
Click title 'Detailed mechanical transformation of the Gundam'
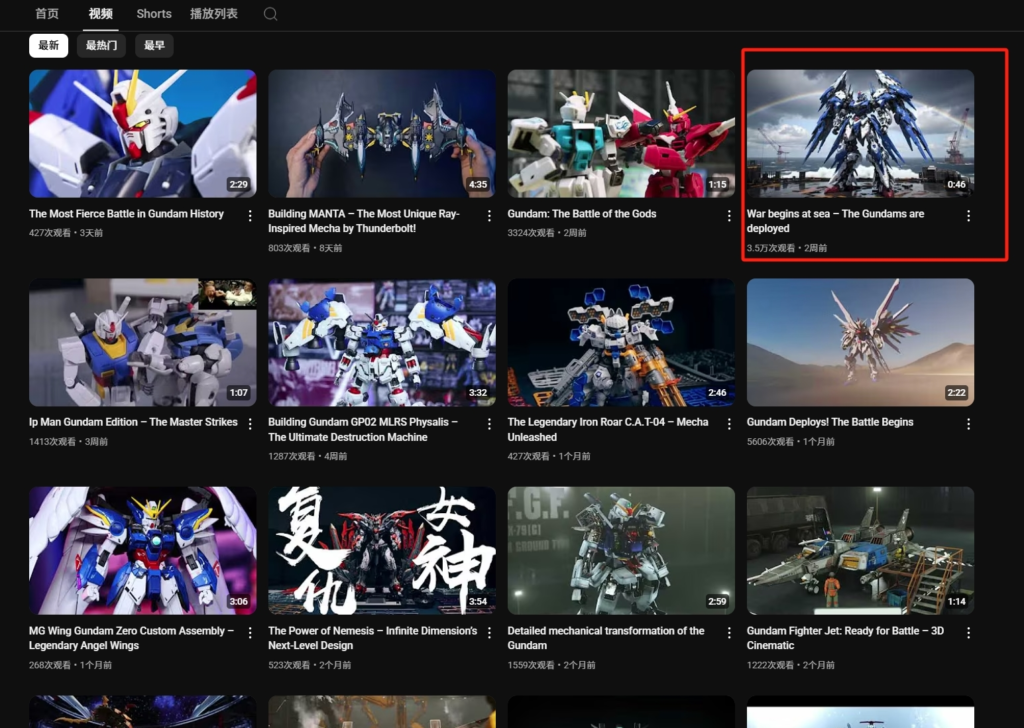(x=605, y=638)
